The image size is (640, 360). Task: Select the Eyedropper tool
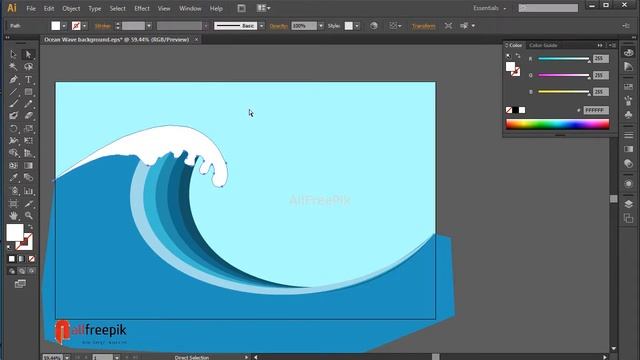click(13, 178)
